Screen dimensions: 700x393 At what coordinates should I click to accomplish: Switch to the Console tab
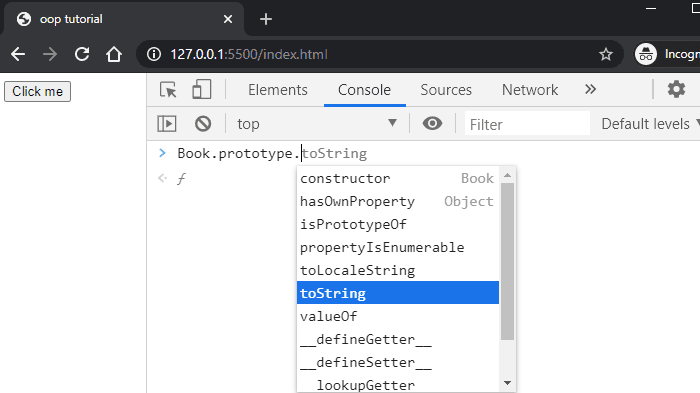coord(364,90)
